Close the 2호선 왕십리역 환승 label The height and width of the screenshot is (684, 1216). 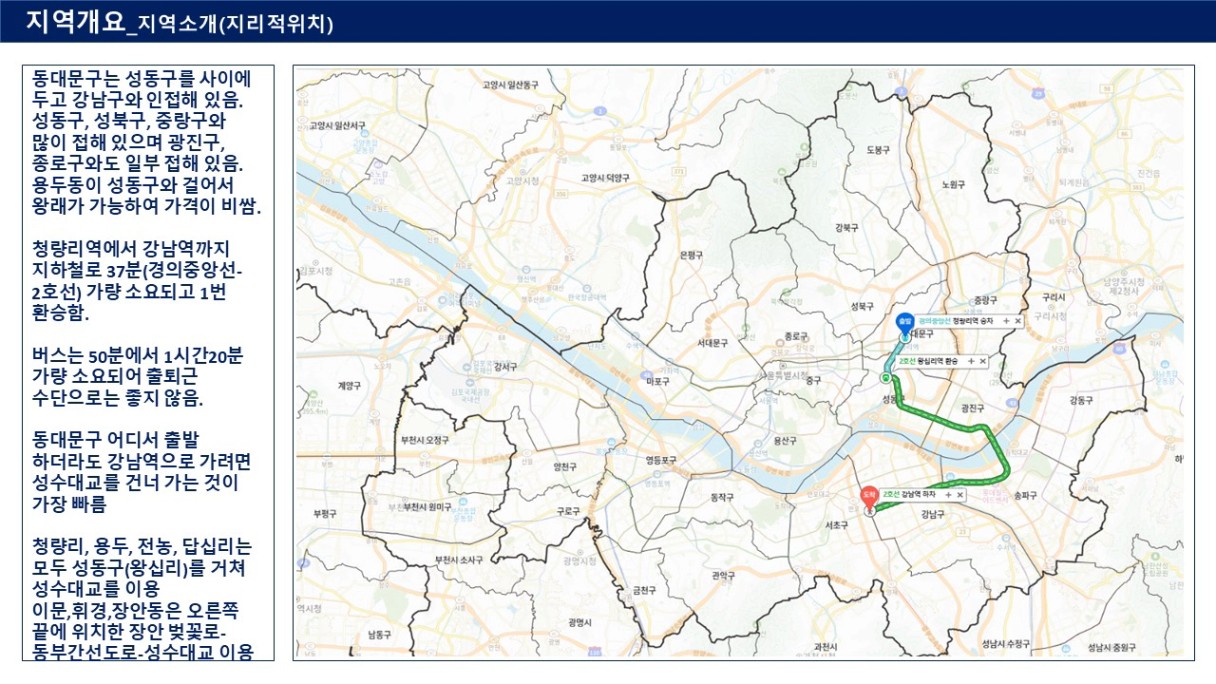click(983, 360)
